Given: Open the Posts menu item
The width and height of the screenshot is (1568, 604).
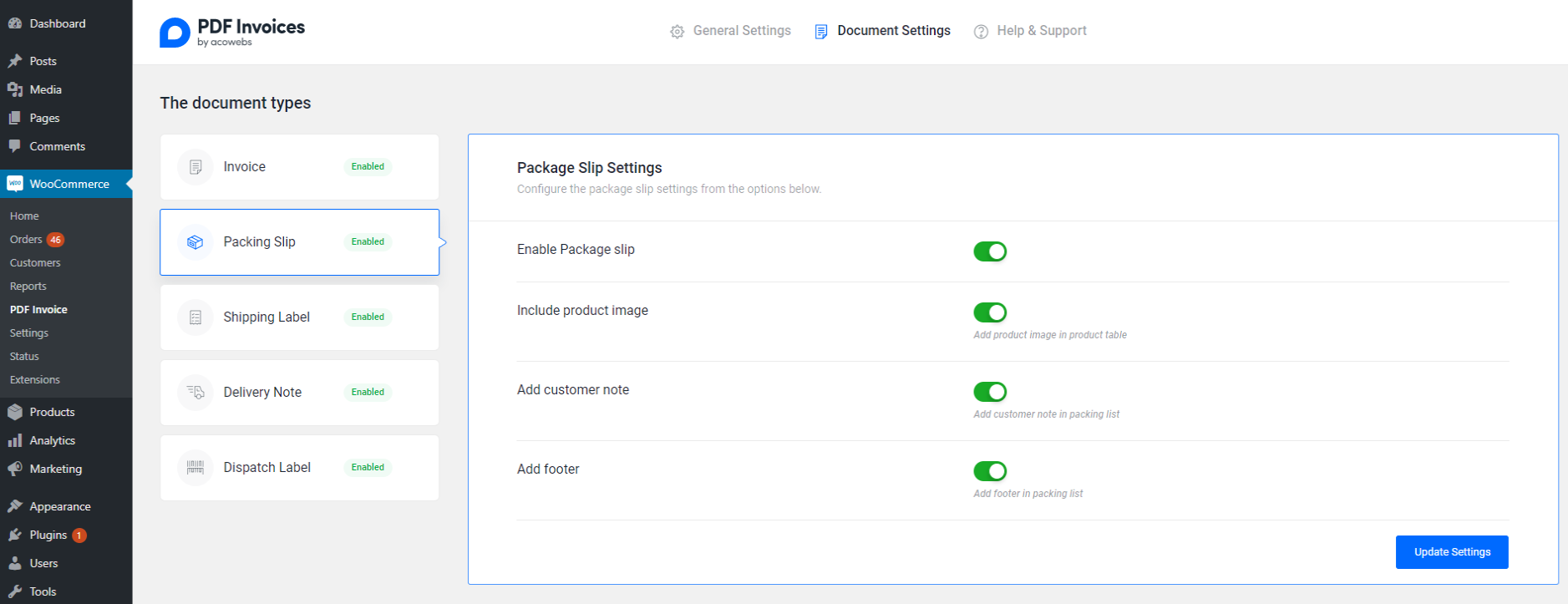Looking at the screenshot, I should (66, 61).
